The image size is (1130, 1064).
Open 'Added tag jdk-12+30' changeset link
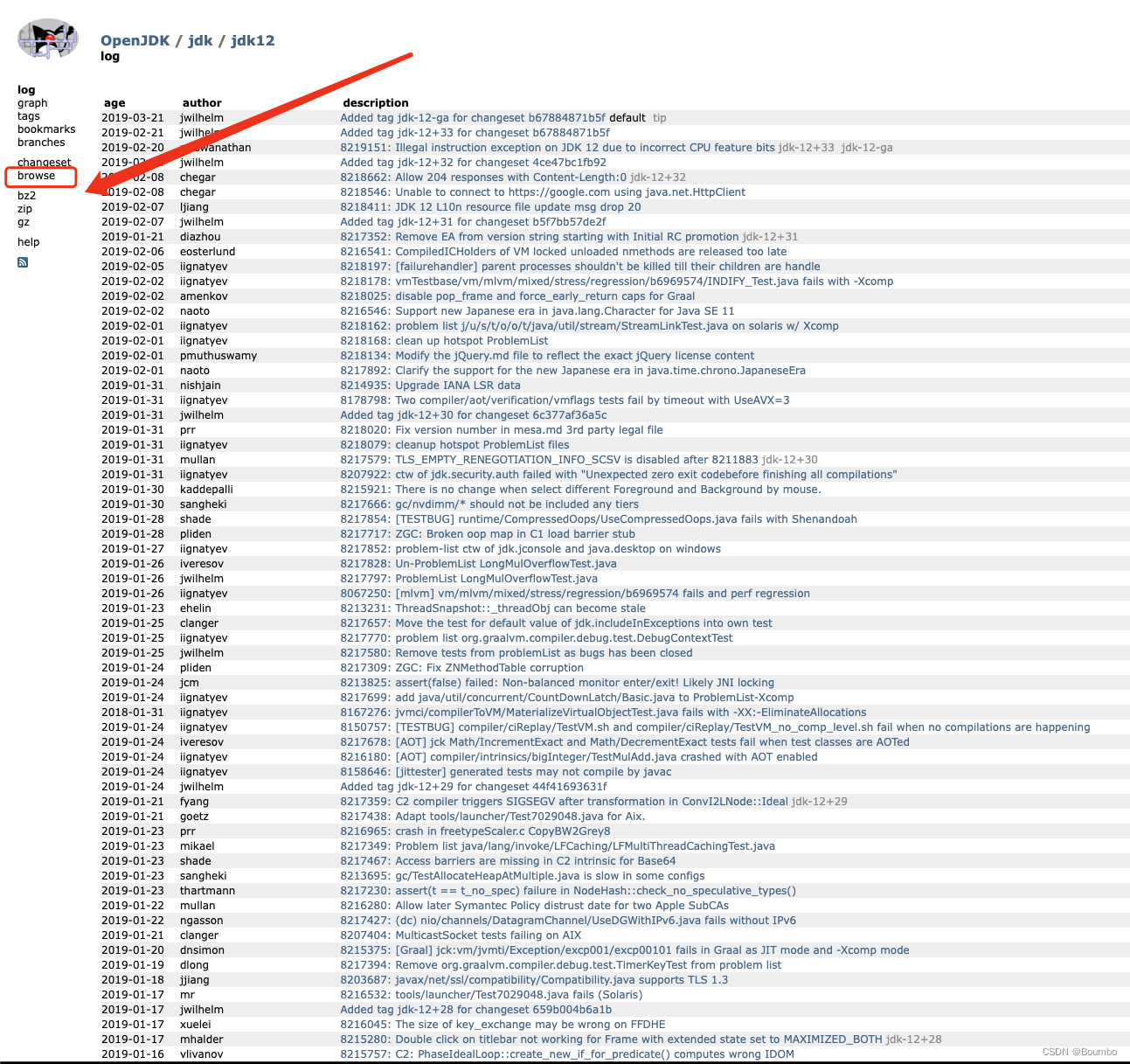click(x=473, y=415)
